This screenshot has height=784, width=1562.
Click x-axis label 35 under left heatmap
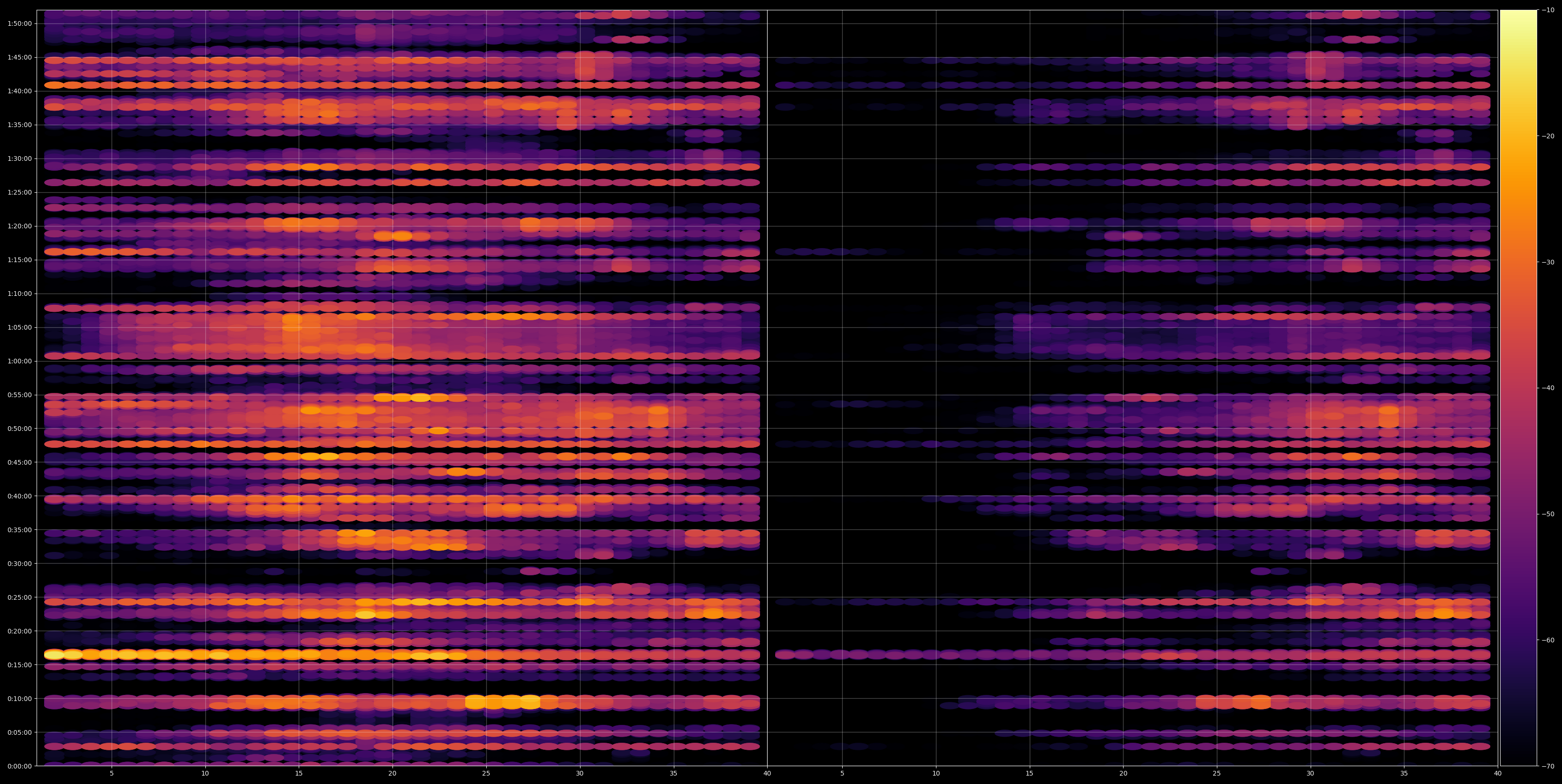(674, 773)
